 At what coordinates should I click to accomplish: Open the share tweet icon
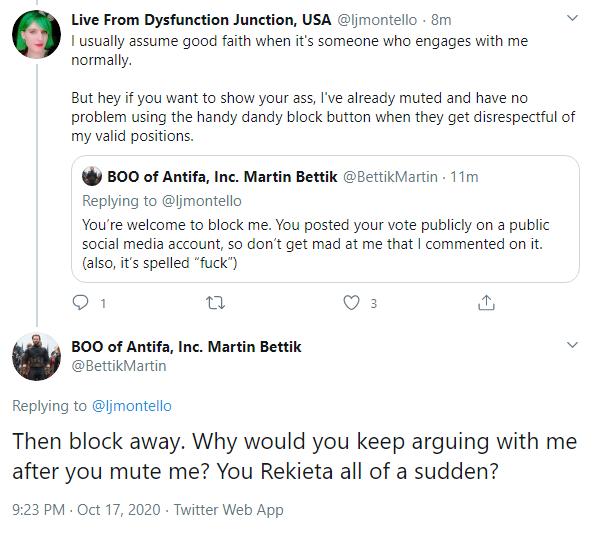(x=486, y=303)
